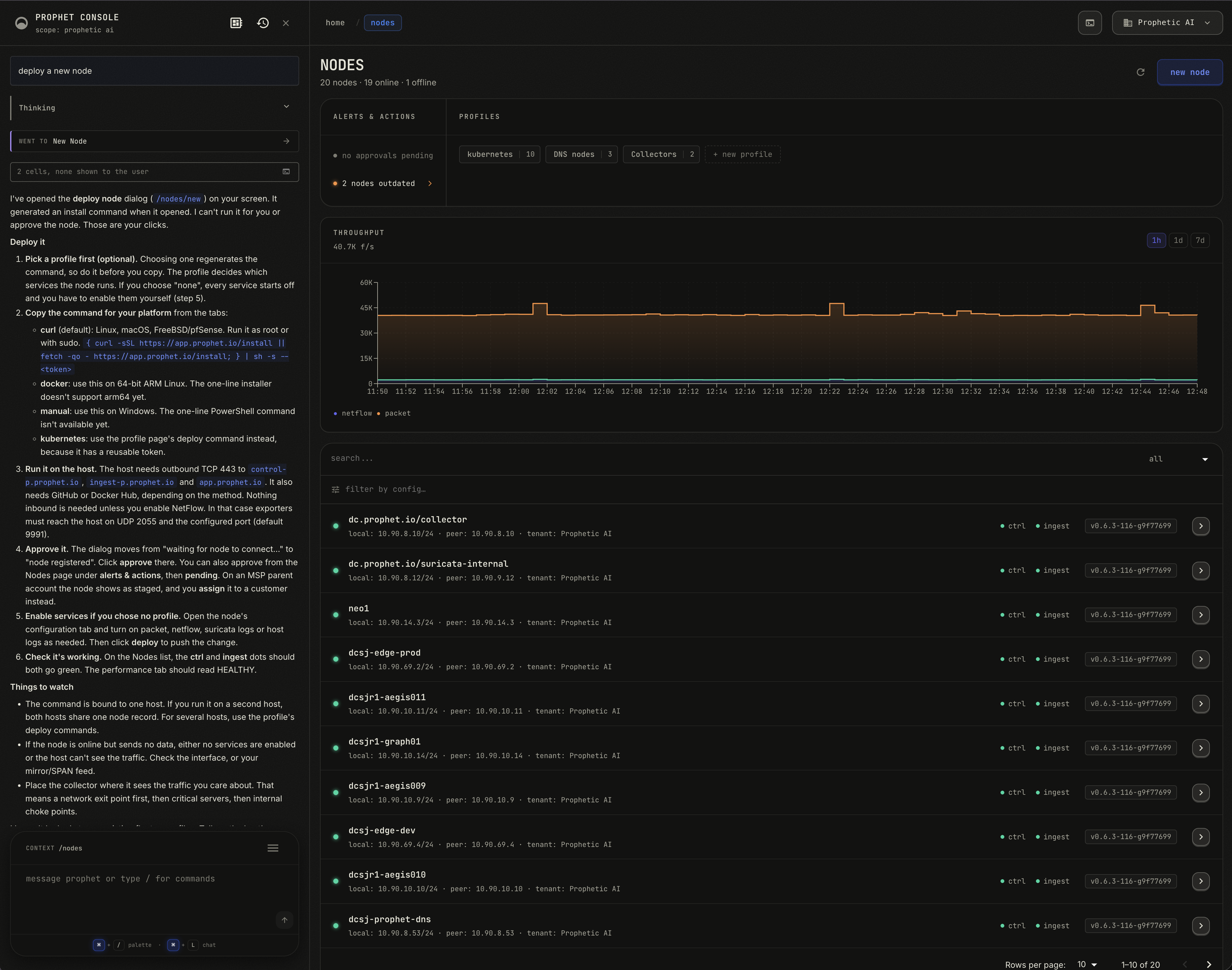The width and height of the screenshot is (1232, 970).
Task: Open neo1 node details arrow
Action: point(1200,614)
